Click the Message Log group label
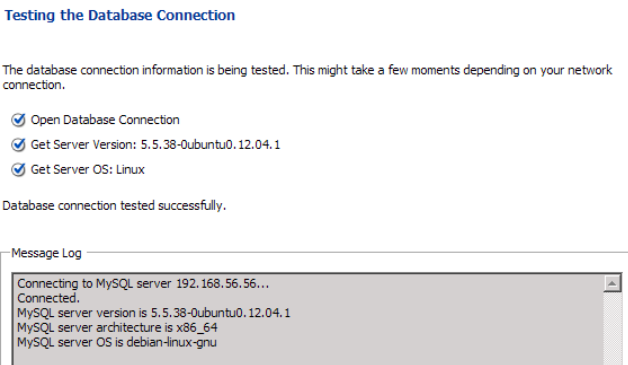This screenshot has width=628, height=365. tap(46, 253)
